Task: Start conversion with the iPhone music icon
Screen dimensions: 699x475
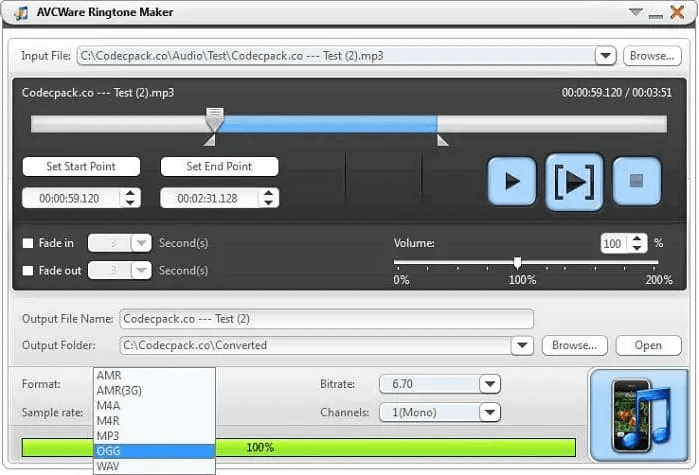Action: coord(638,414)
